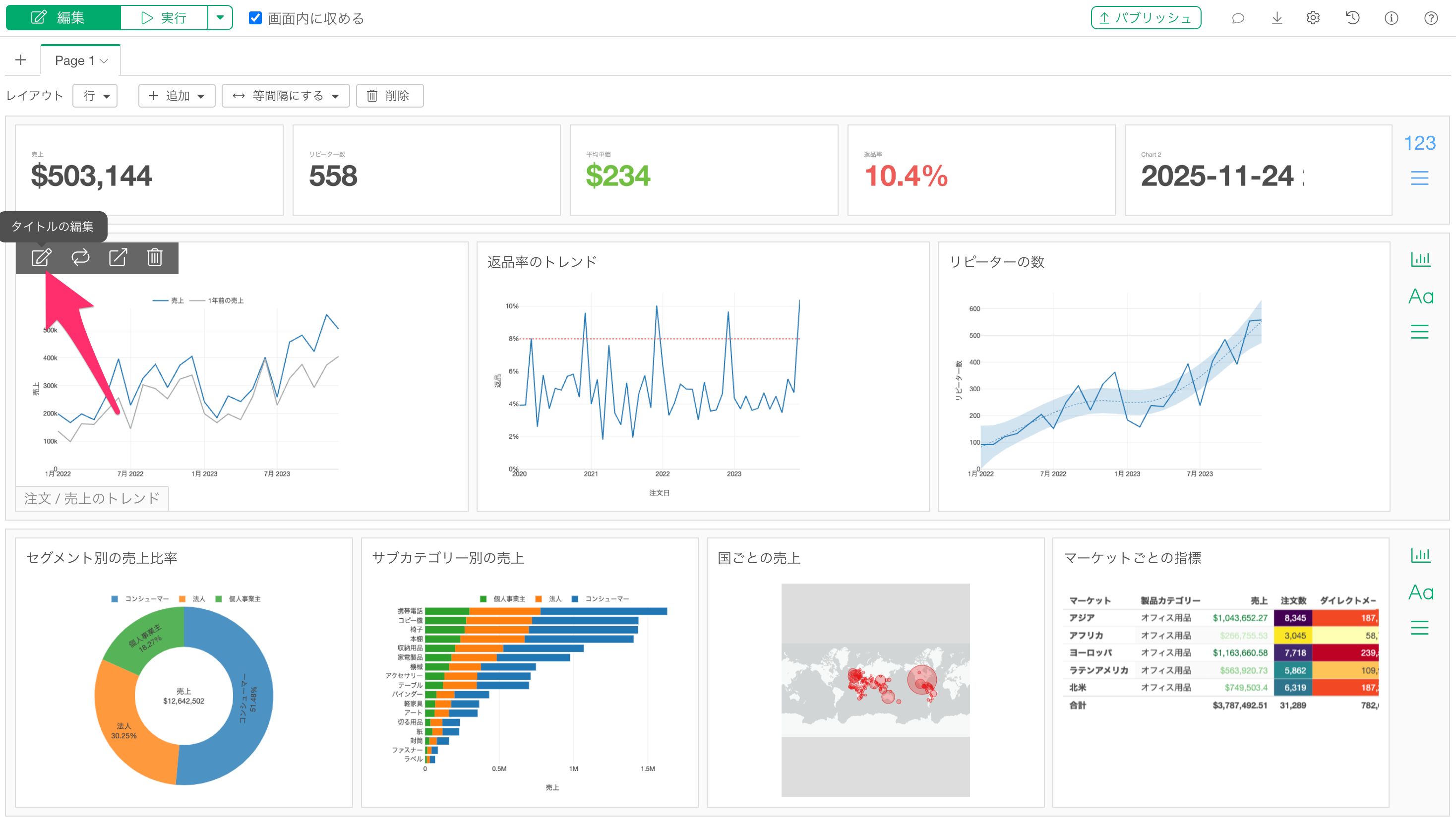Click the edit title pencil icon on chart
The height and width of the screenshot is (828, 1456).
41,258
